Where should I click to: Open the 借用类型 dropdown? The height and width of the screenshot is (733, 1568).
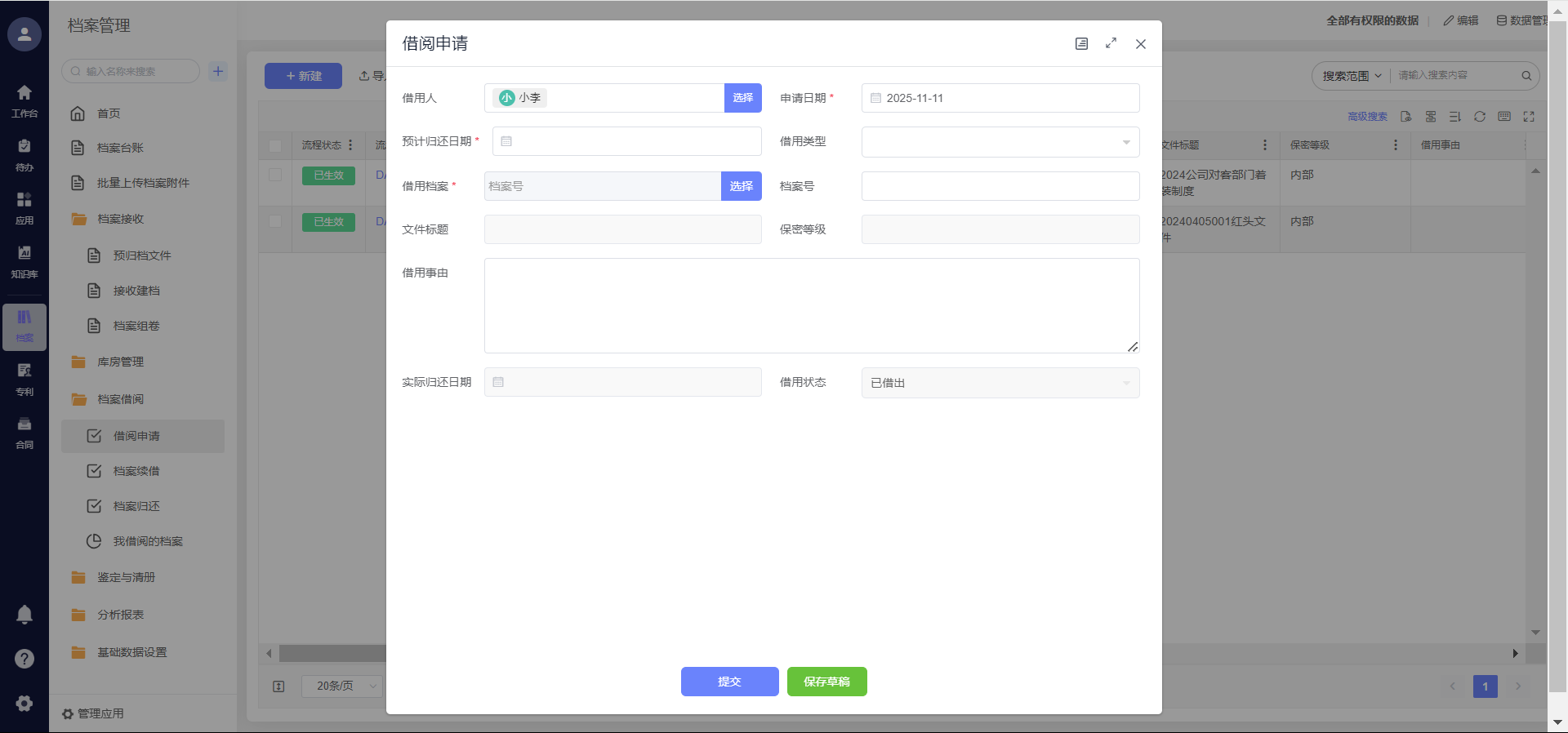point(1000,142)
